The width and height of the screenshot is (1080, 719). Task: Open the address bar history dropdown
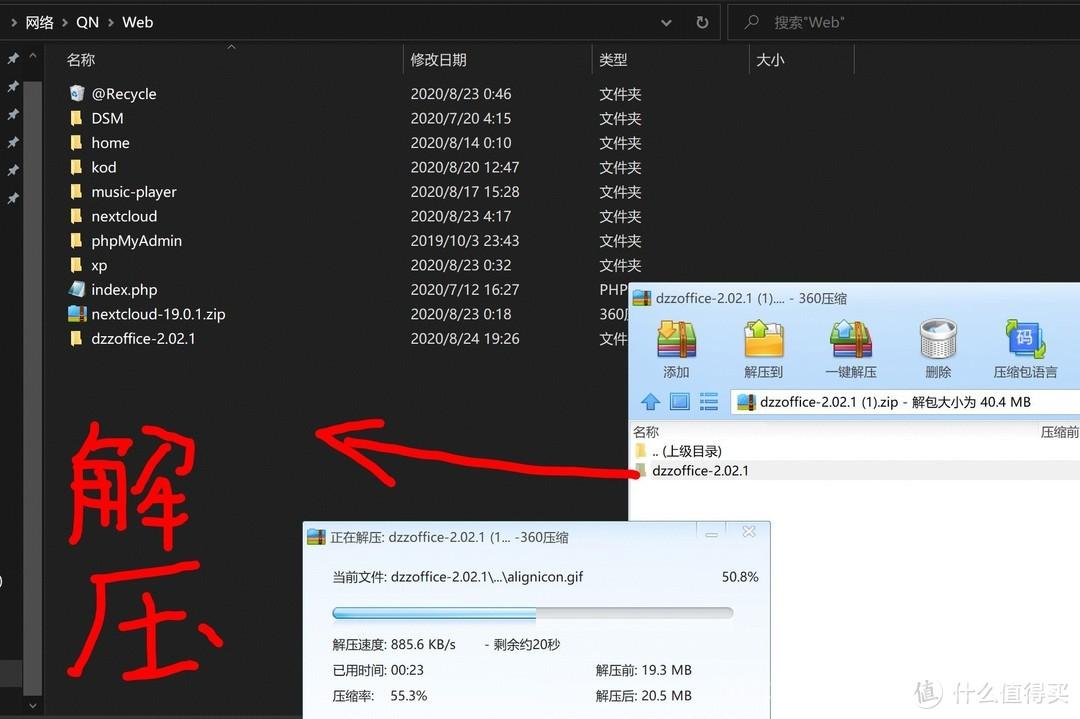tap(666, 23)
